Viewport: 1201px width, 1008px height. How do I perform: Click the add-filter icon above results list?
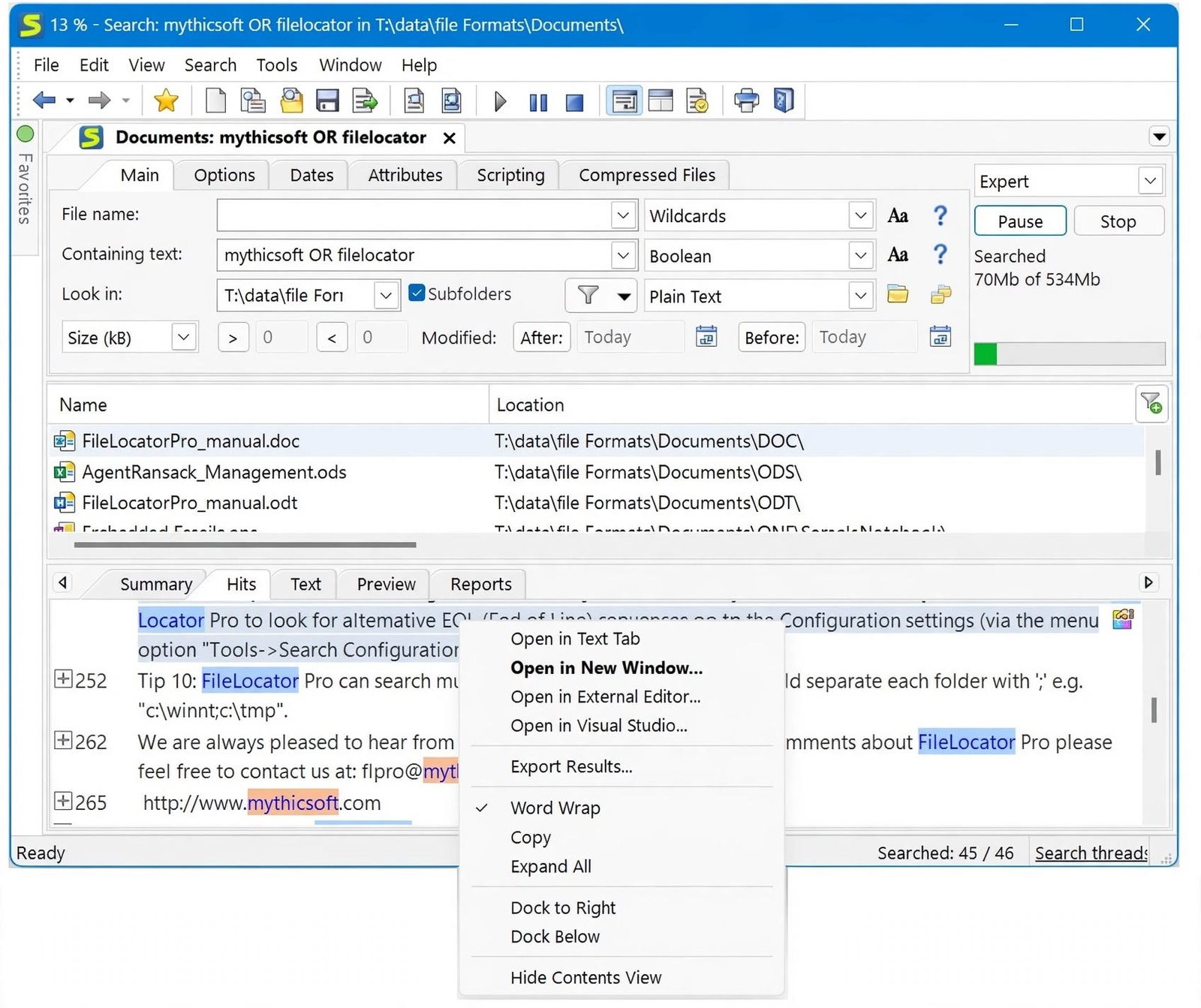(1151, 404)
